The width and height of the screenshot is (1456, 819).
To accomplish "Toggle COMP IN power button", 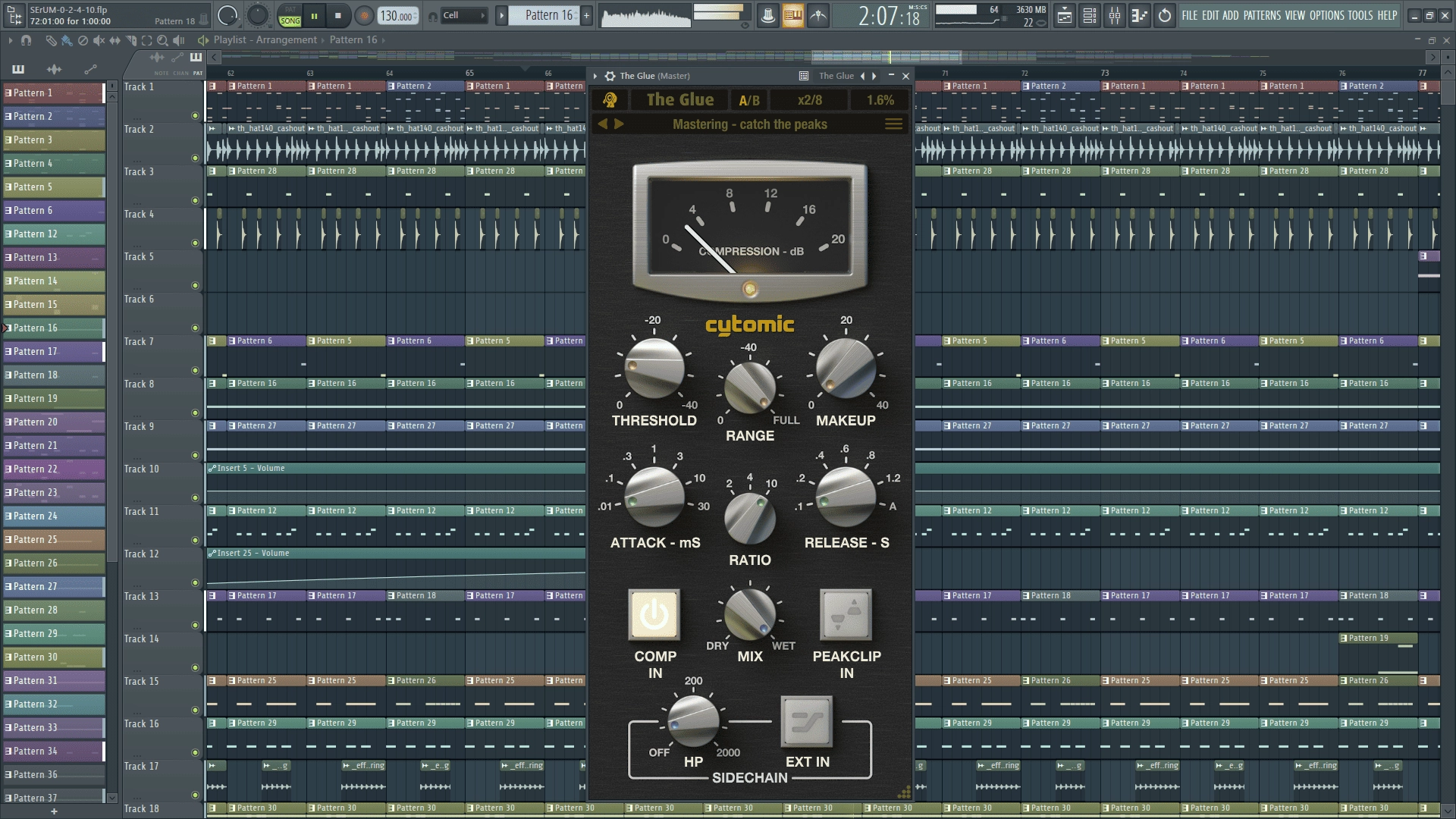I will coord(654,615).
